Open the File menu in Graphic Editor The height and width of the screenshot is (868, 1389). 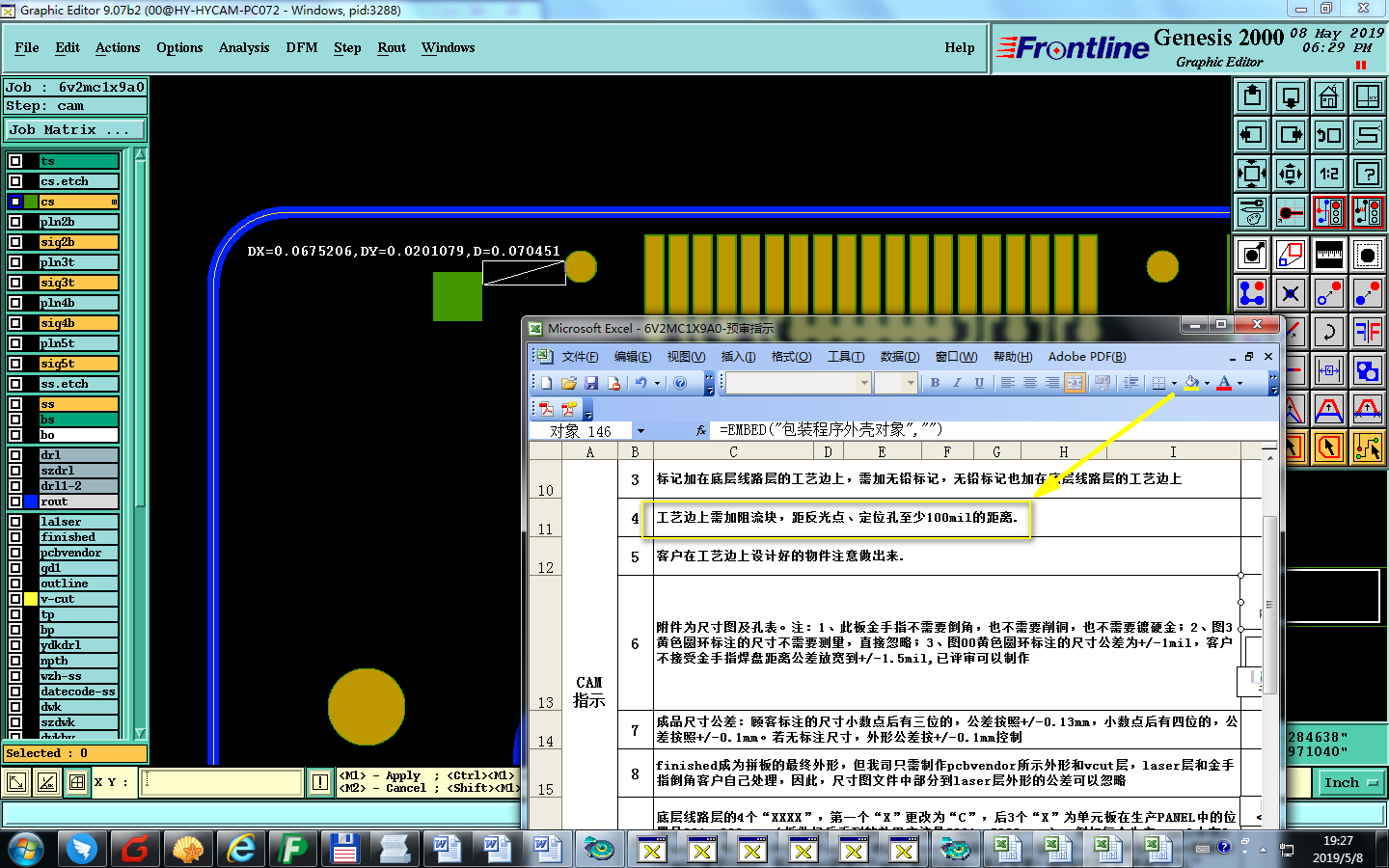pos(27,47)
